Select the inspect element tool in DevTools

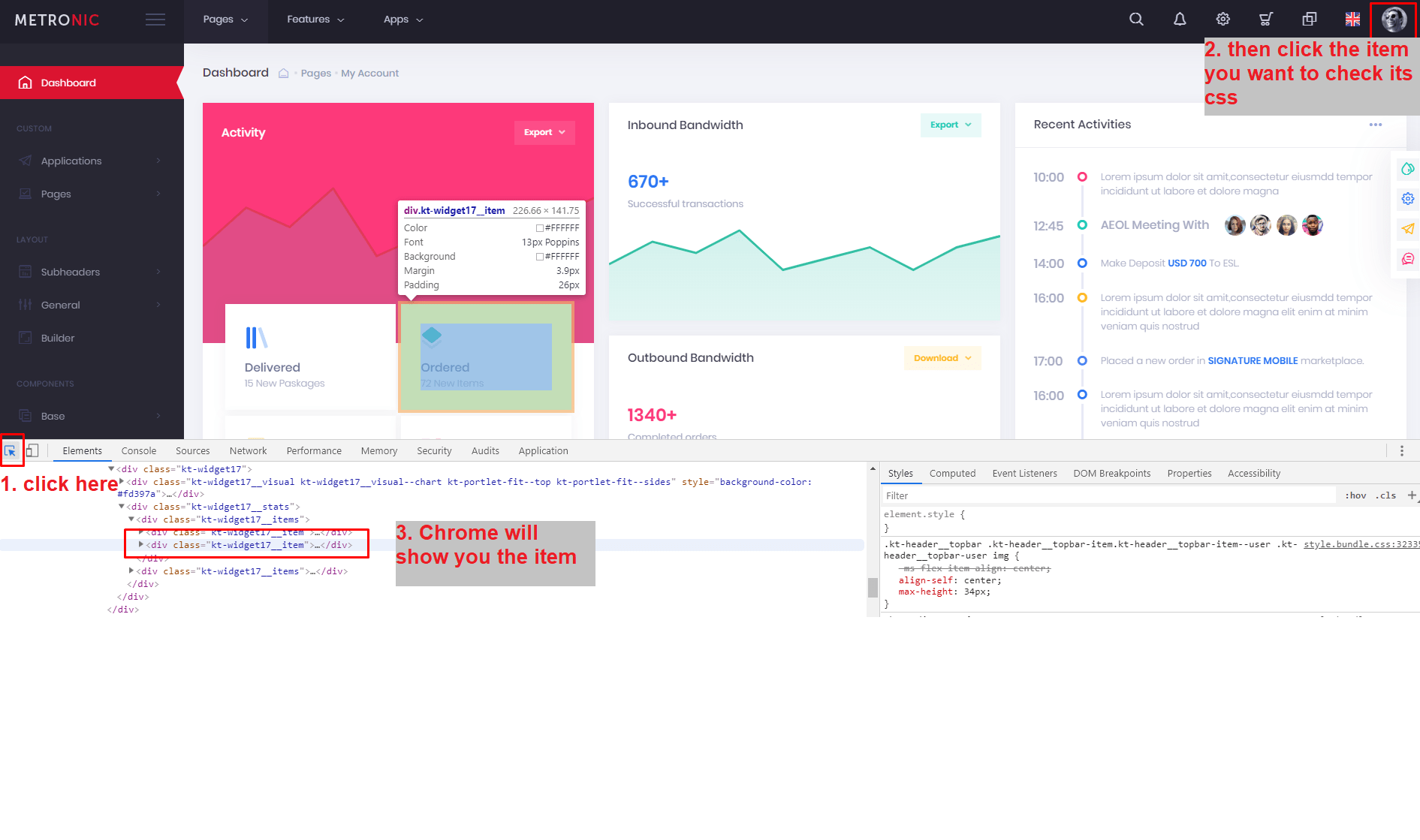pyautogui.click(x=11, y=450)
